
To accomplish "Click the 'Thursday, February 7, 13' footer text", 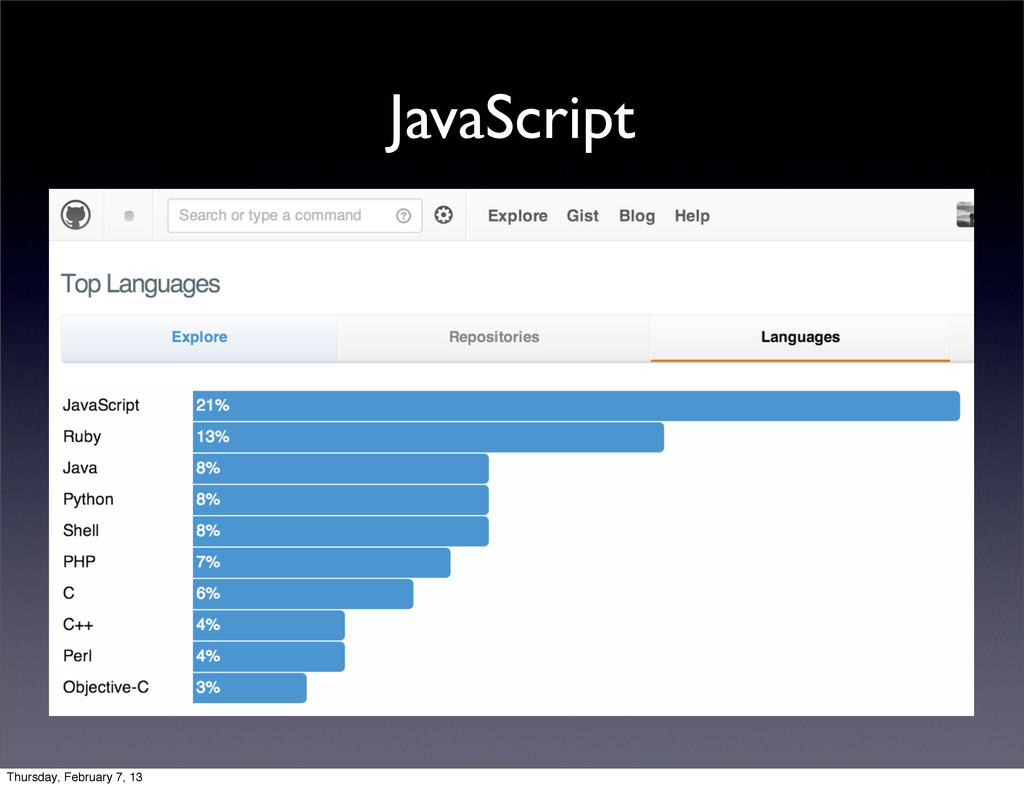I will 74,777.
